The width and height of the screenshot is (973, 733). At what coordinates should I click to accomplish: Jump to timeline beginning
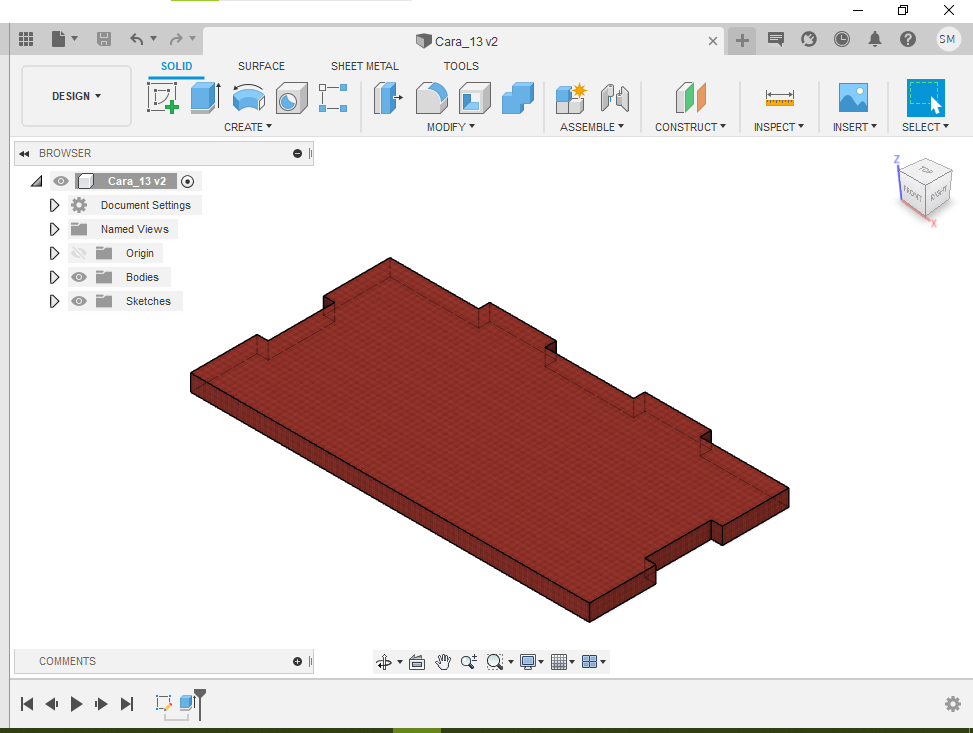tap(27, 704)
